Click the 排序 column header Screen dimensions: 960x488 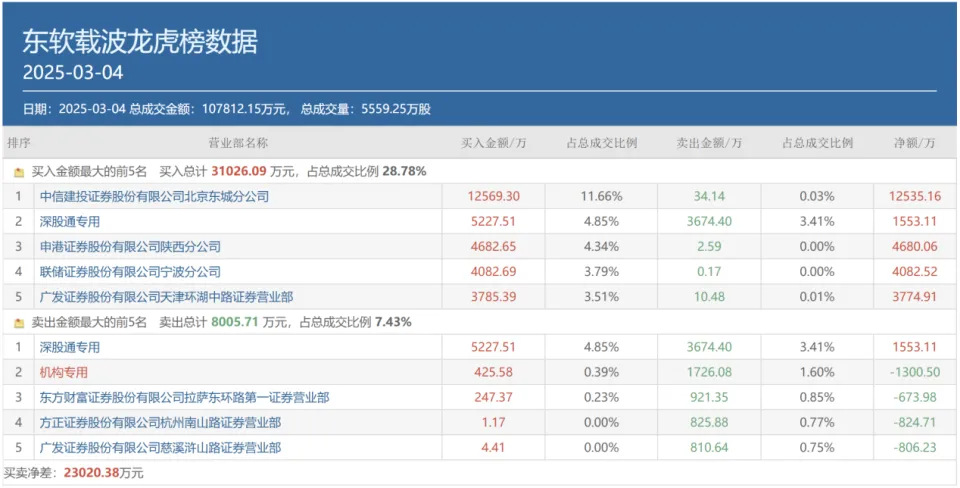[x=18, y=143]
